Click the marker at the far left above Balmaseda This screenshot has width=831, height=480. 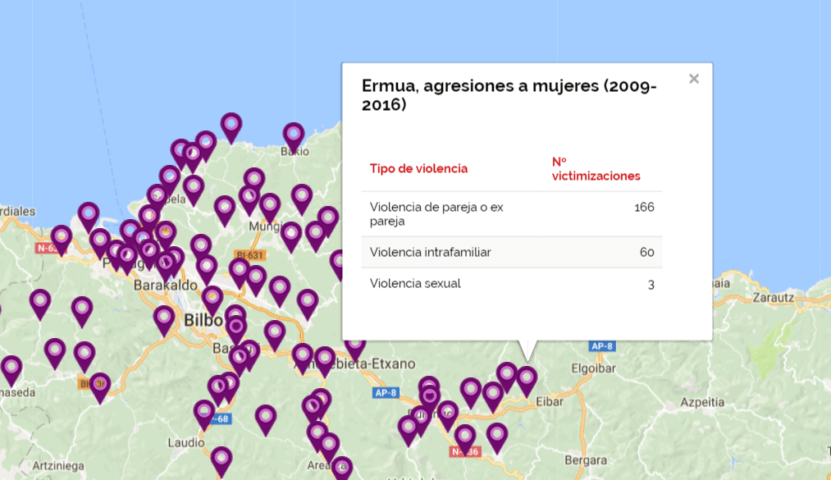point(11,368)
